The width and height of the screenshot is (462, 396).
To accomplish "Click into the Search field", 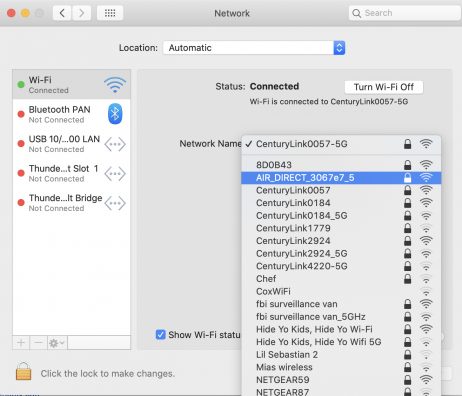I will [404, 13].
